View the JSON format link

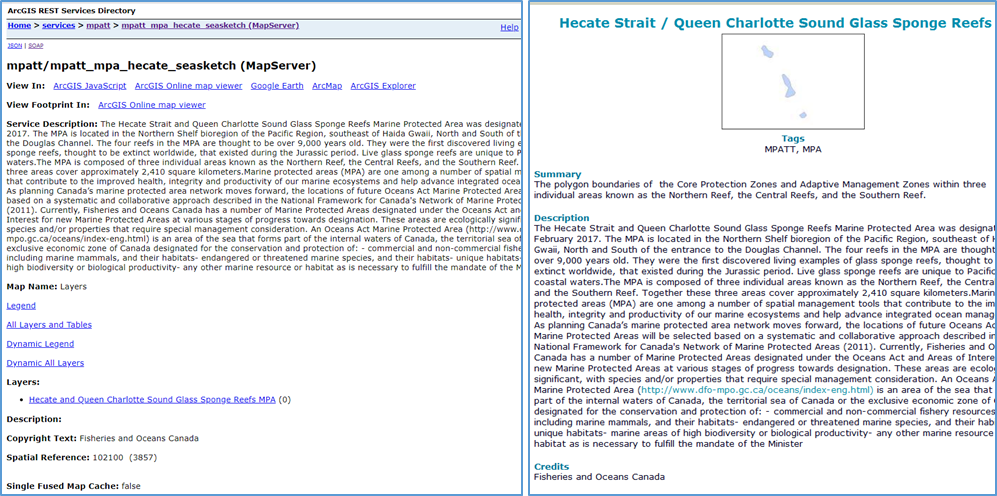[13, 46]
